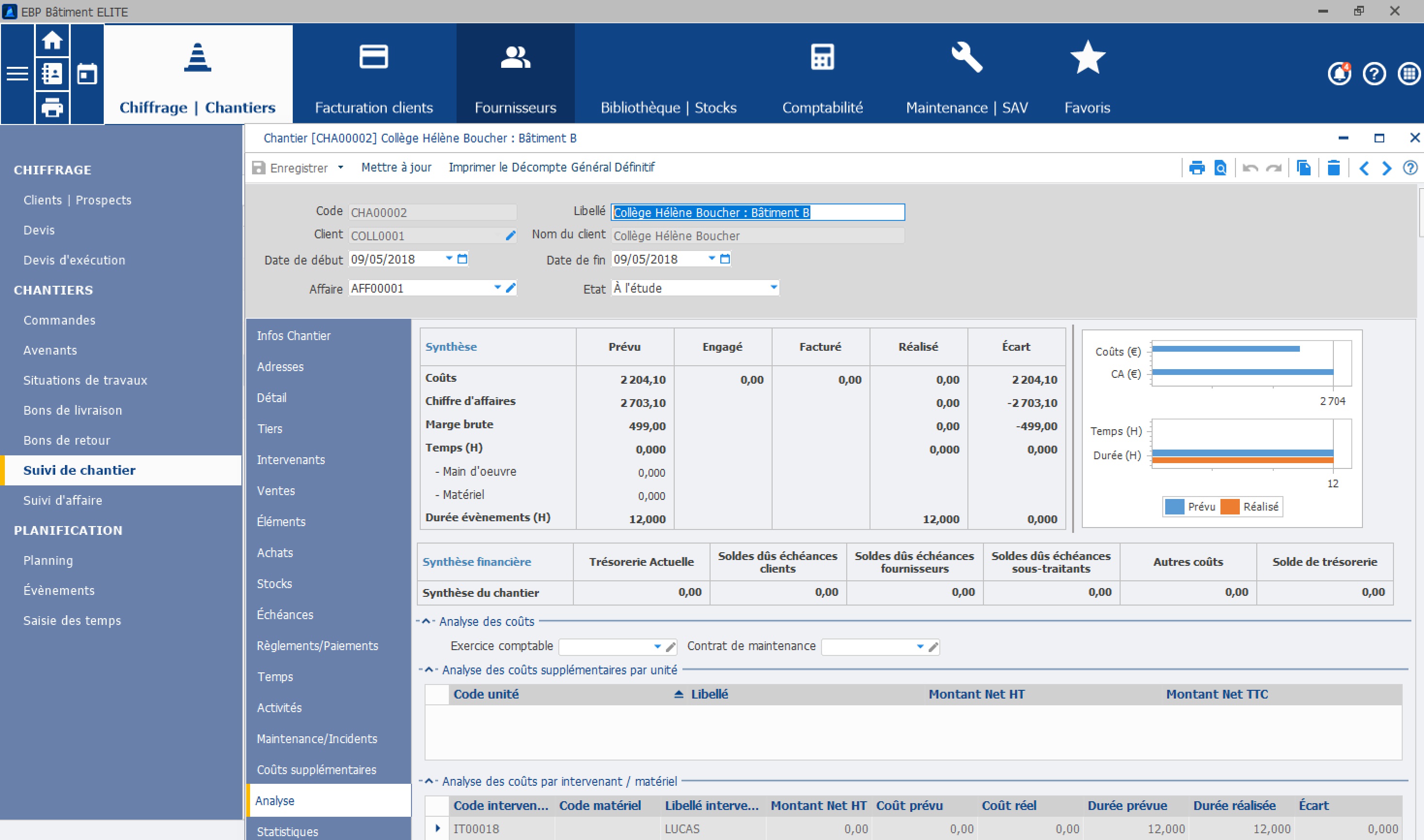Click Mettre à jour button
Screen dimensions: 1424x840
pyautogui.click(x=396, y=168)
